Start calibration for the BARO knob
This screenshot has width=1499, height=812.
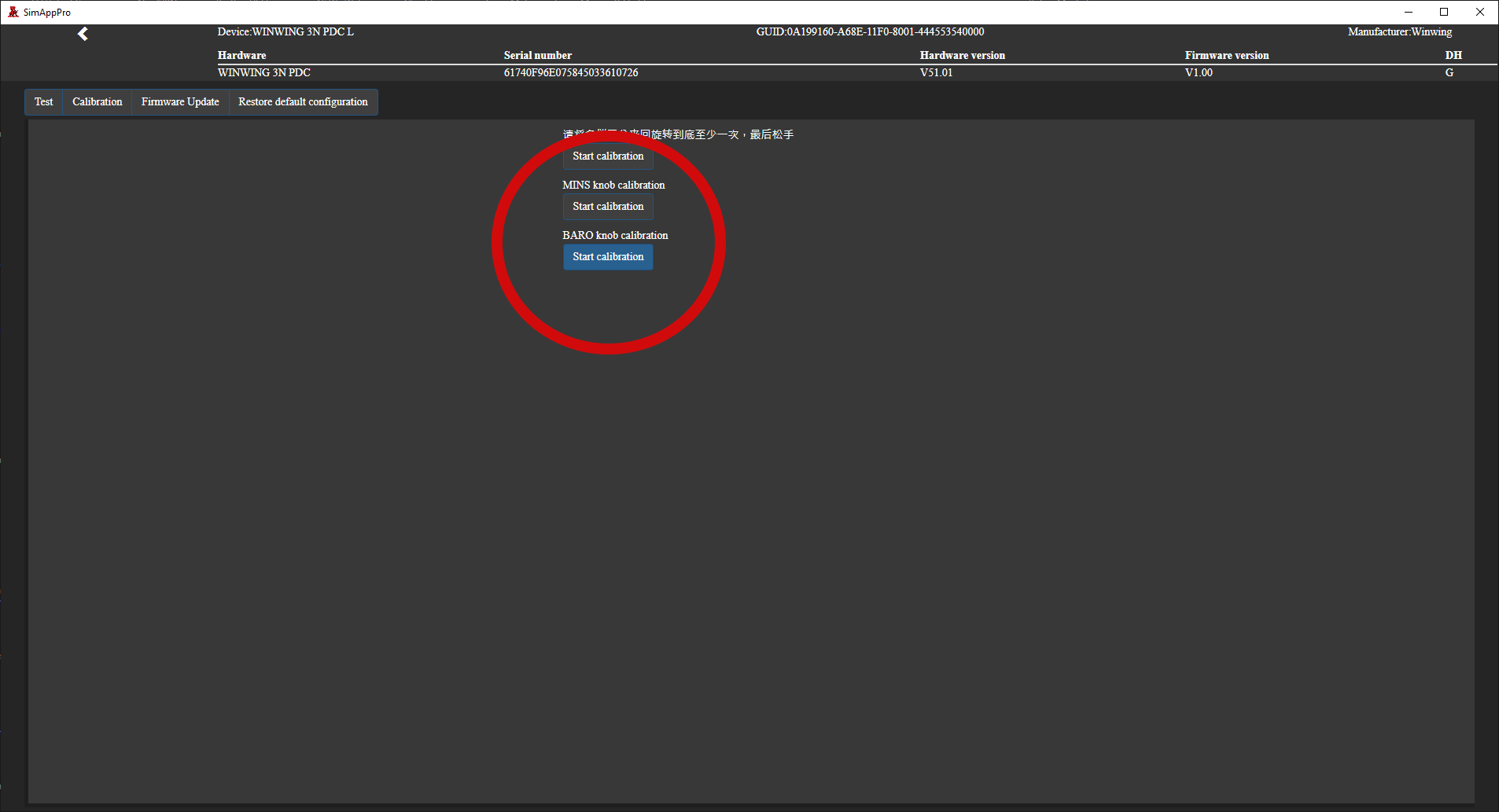pyautogui.click(x=608, y=257)
